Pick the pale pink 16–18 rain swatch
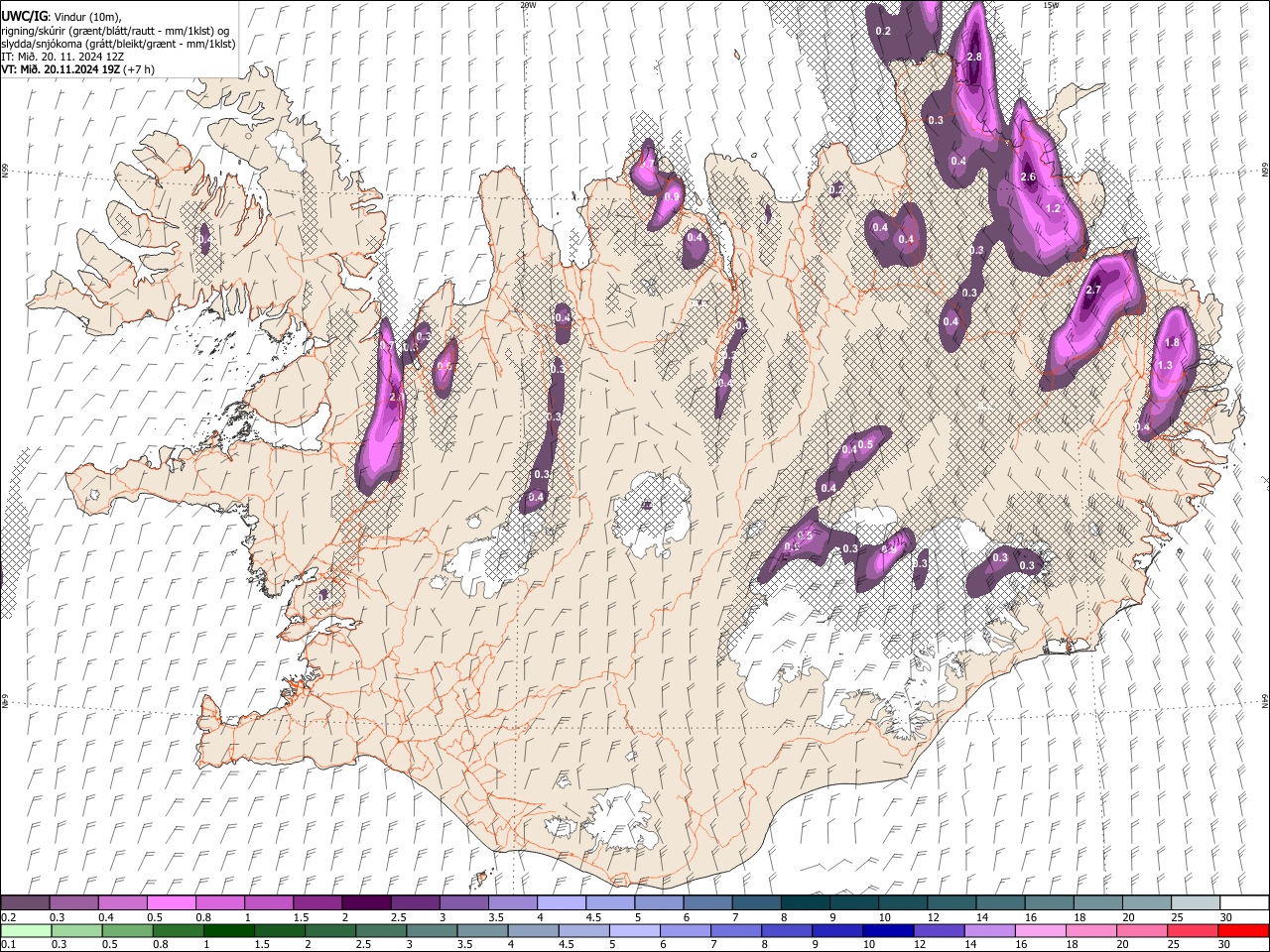 click(1039, 930)
